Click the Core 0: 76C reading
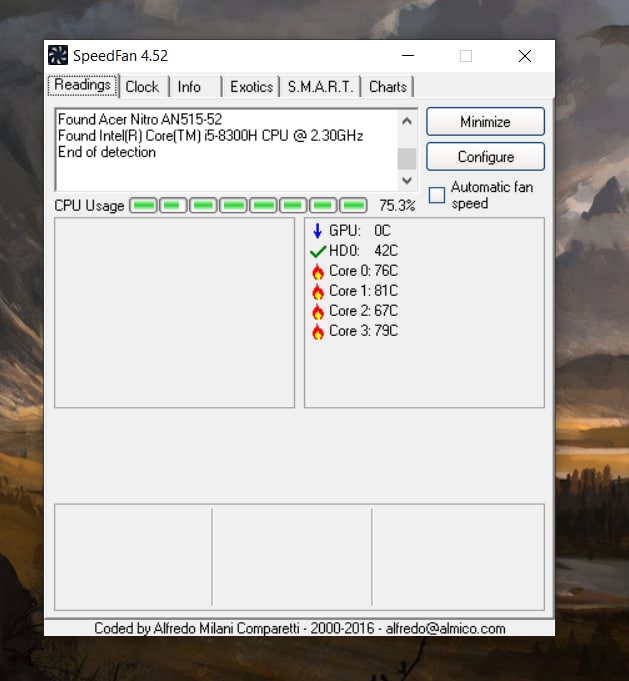This screenshot has width=629, height=681. pos(363,271)
